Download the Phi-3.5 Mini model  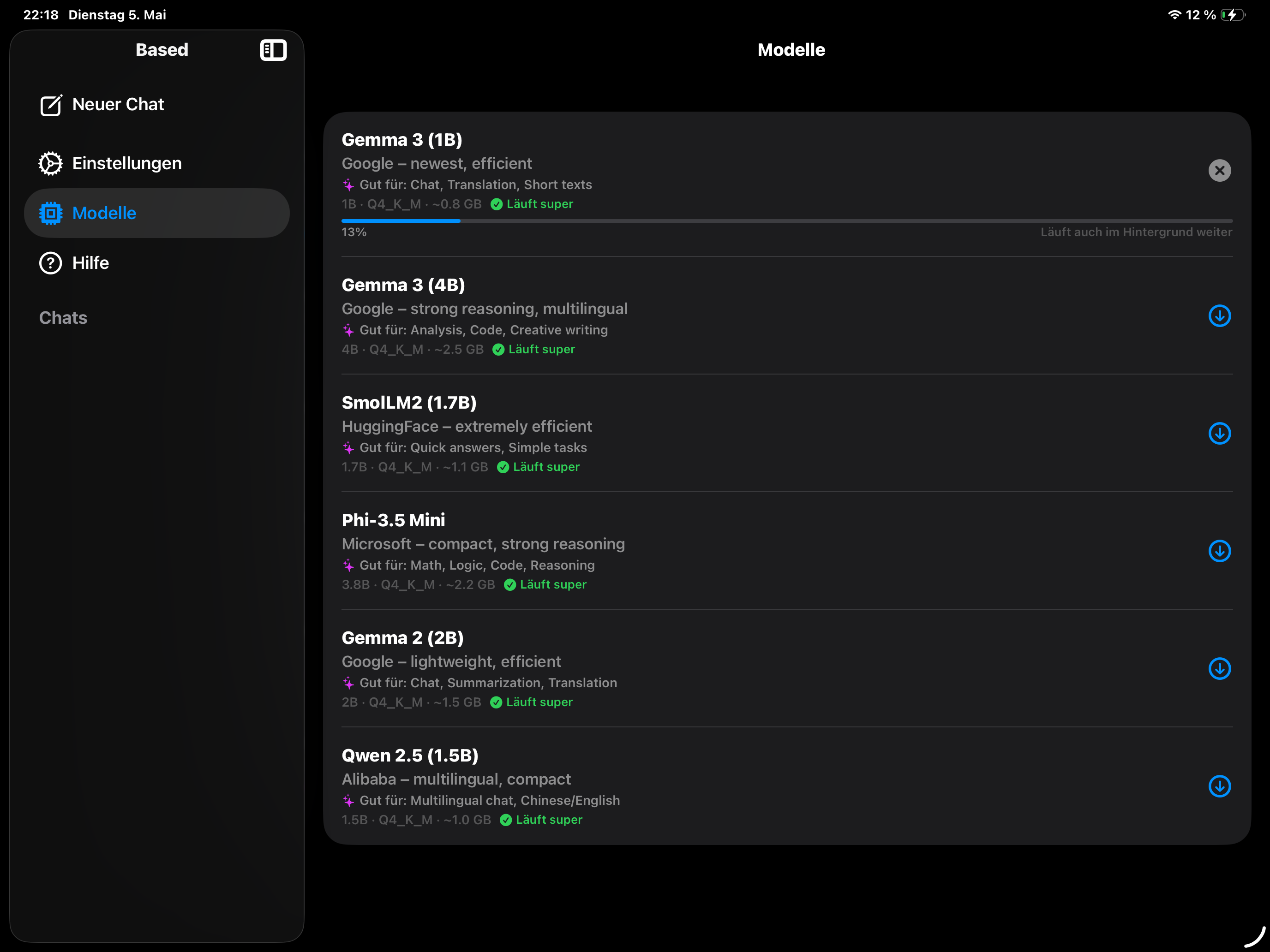[x=1220, y=551]
